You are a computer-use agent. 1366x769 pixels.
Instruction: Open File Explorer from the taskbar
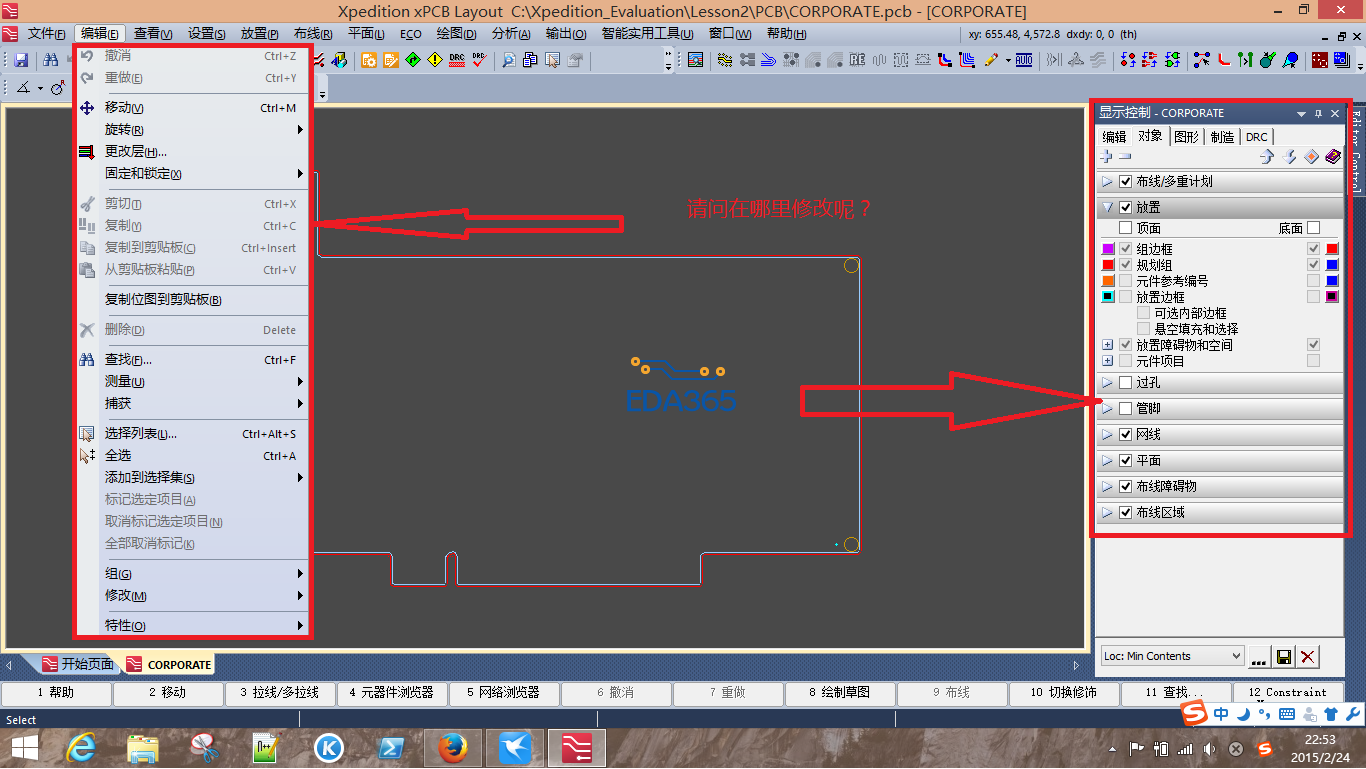click(143, 746)
